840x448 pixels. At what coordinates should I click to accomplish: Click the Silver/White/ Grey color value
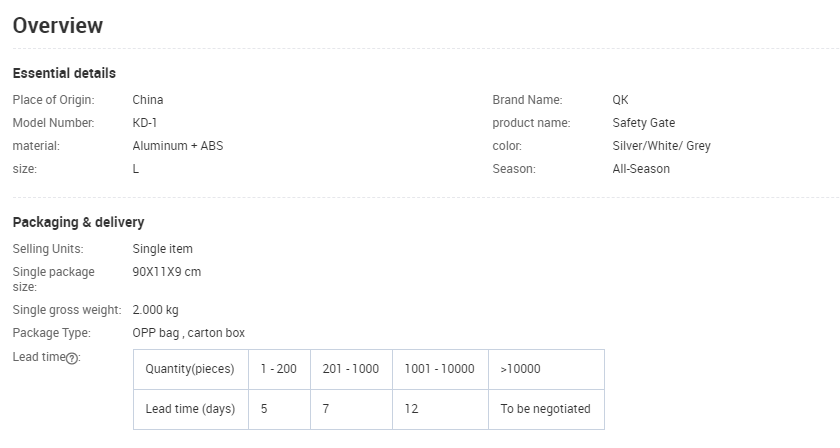(661, 146)
